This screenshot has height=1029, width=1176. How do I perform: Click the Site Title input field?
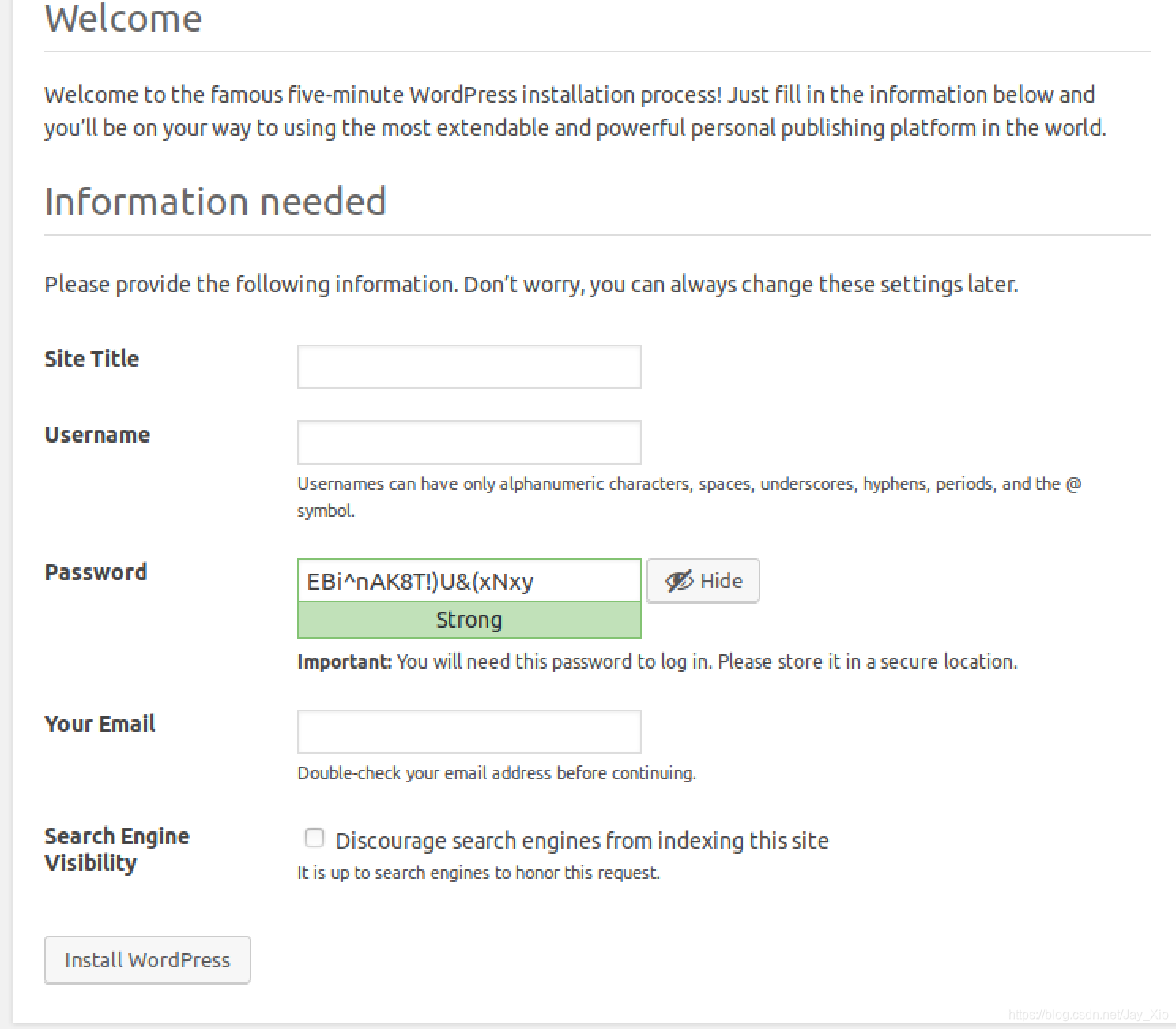[469, 367]
